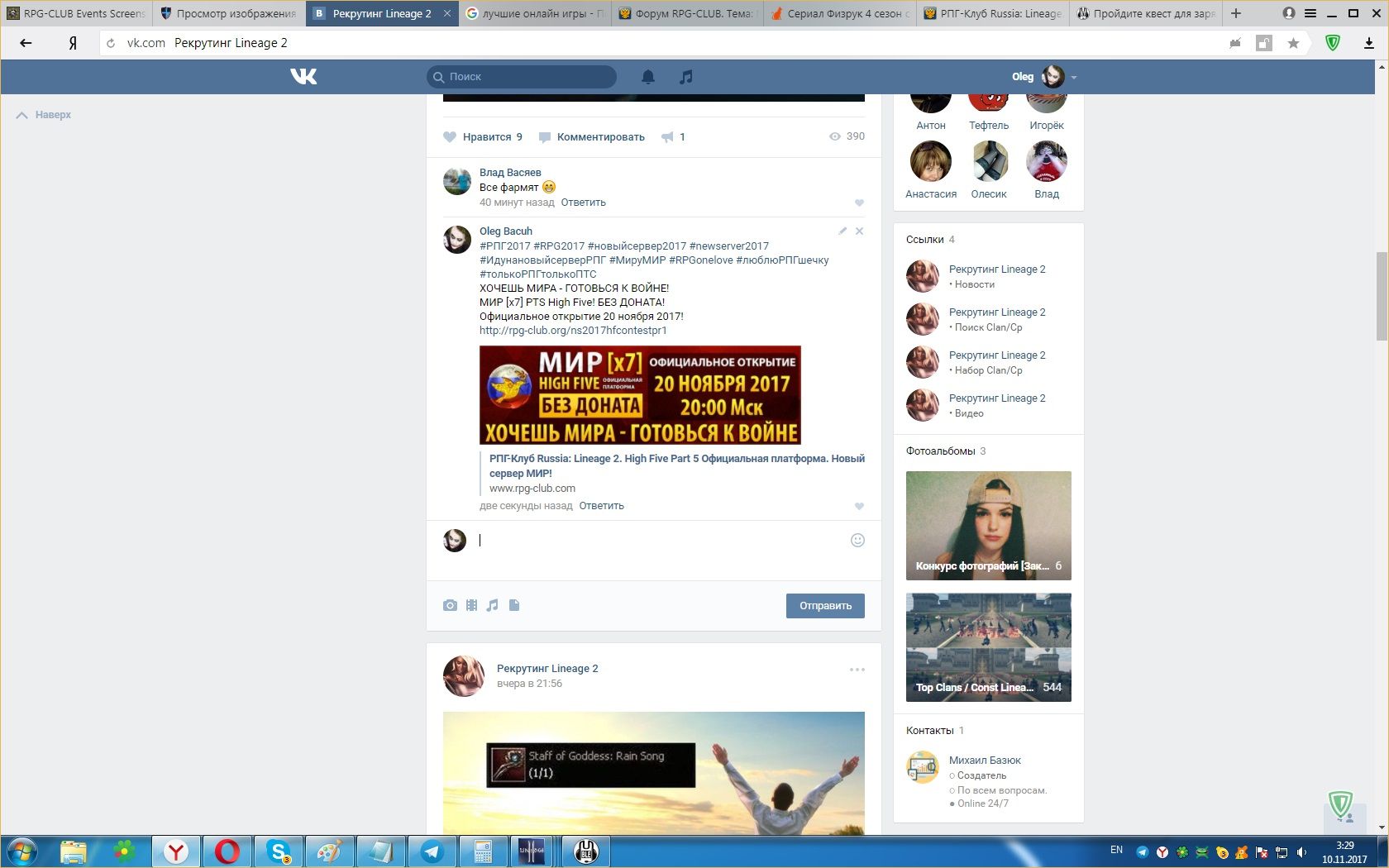Close the Рекрутинг Lineage 2 browser tab
Screen dimensions: 1389x868
447,13
